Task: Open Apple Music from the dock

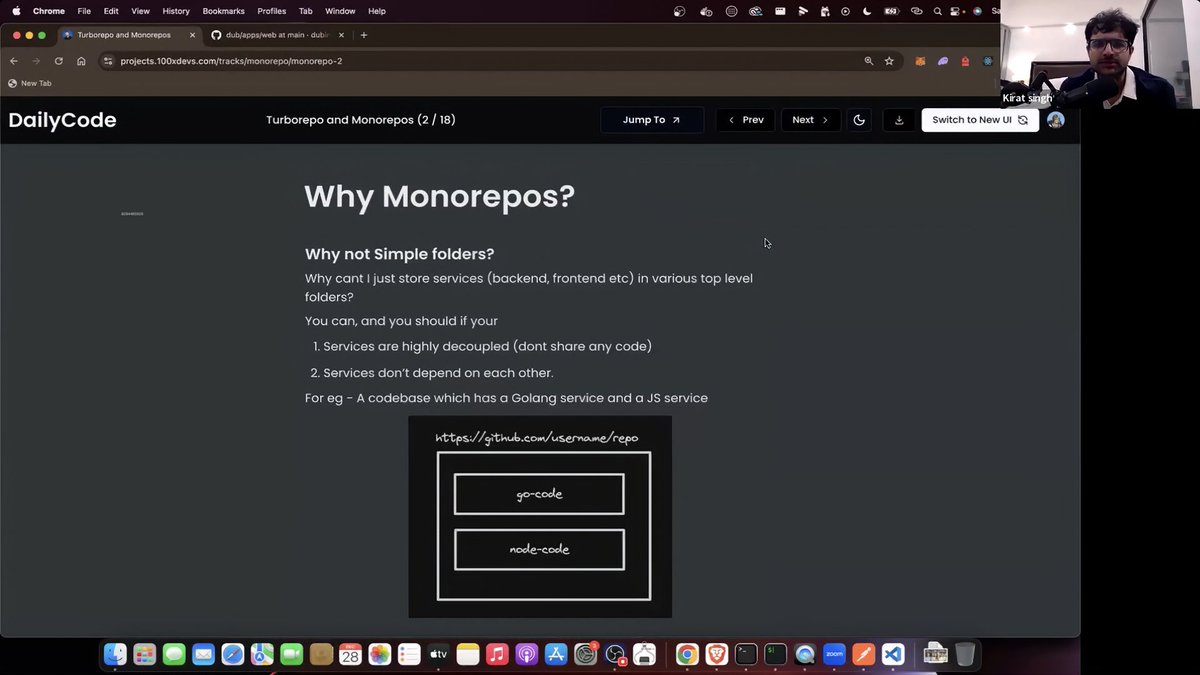Action: coord(497,654)
